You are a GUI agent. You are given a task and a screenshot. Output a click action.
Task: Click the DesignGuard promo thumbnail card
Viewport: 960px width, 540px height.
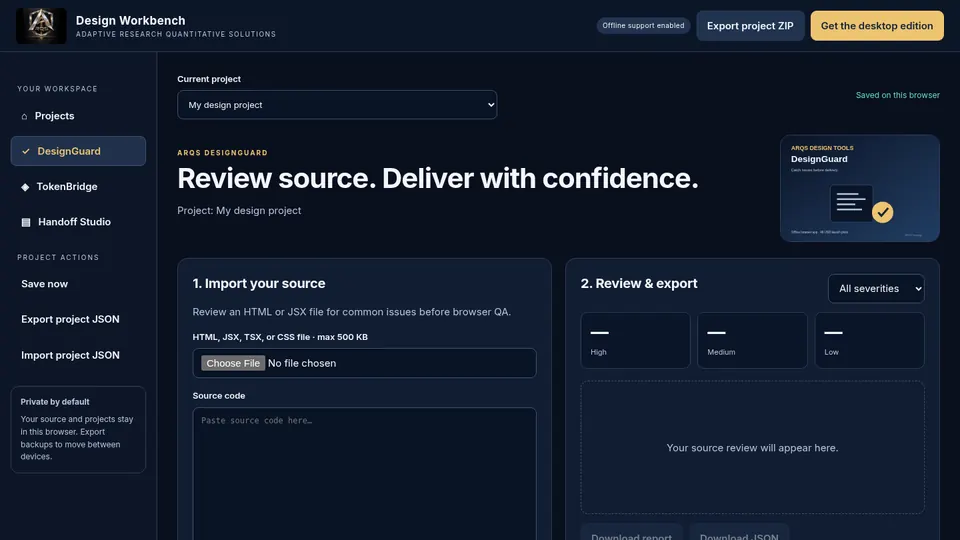pyautogui.click(x=860, y=188)
